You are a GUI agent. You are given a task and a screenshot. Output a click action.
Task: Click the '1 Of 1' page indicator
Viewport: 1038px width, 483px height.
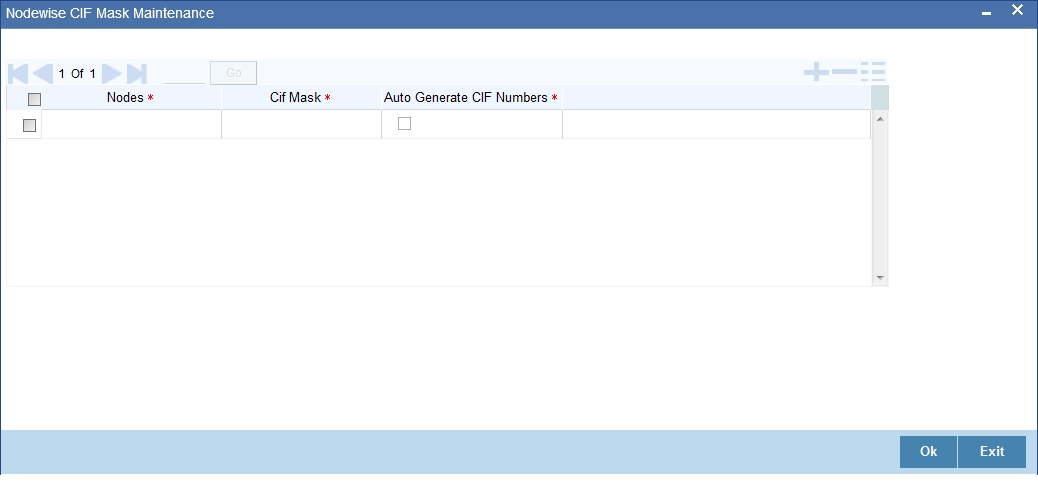[x=77, y=73]
